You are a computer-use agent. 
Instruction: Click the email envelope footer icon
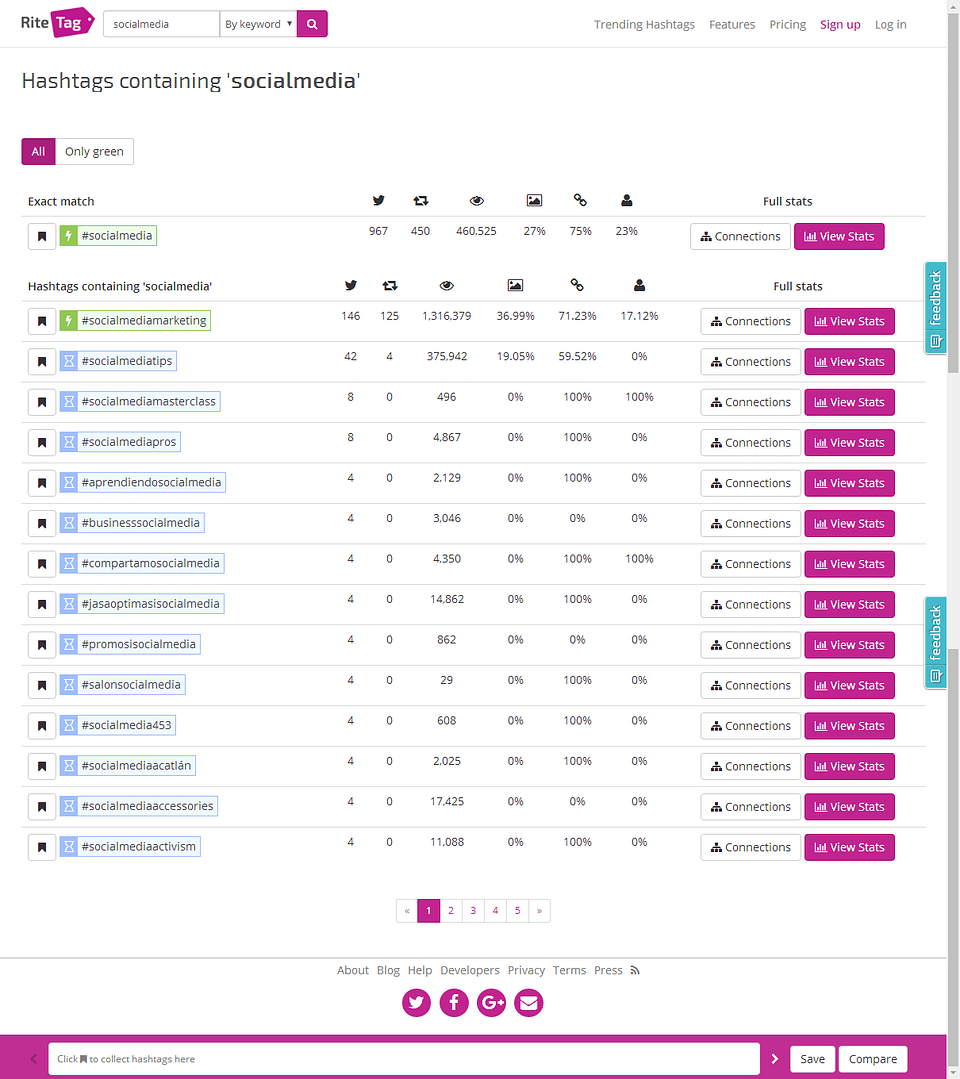[529, 1002]
